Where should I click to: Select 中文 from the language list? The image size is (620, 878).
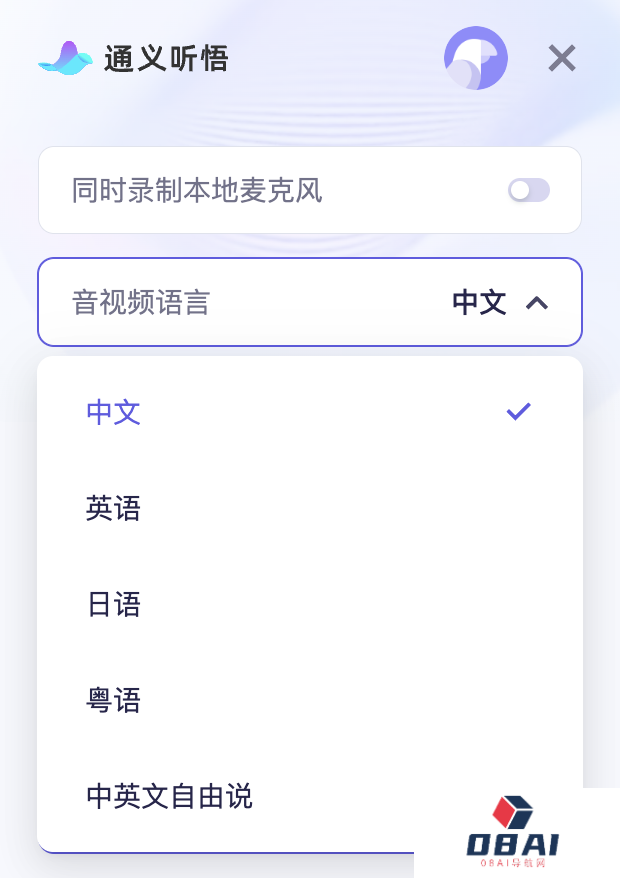[114, 412]
